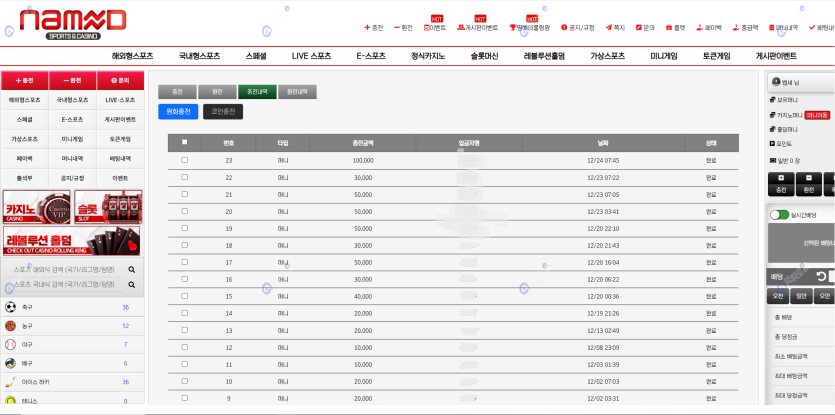
Task: Click the ice hockey stick icon
Action: [x=10, y=382]
